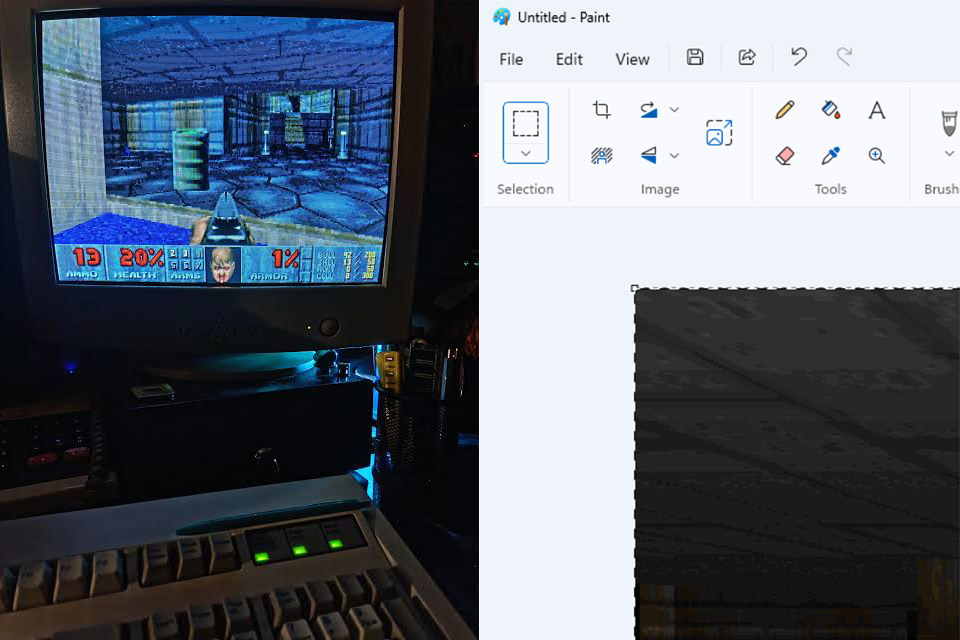Screen dimensions: 960x640
Task: Click the pasted dark image on canvas
Action: tap(797, 464)
